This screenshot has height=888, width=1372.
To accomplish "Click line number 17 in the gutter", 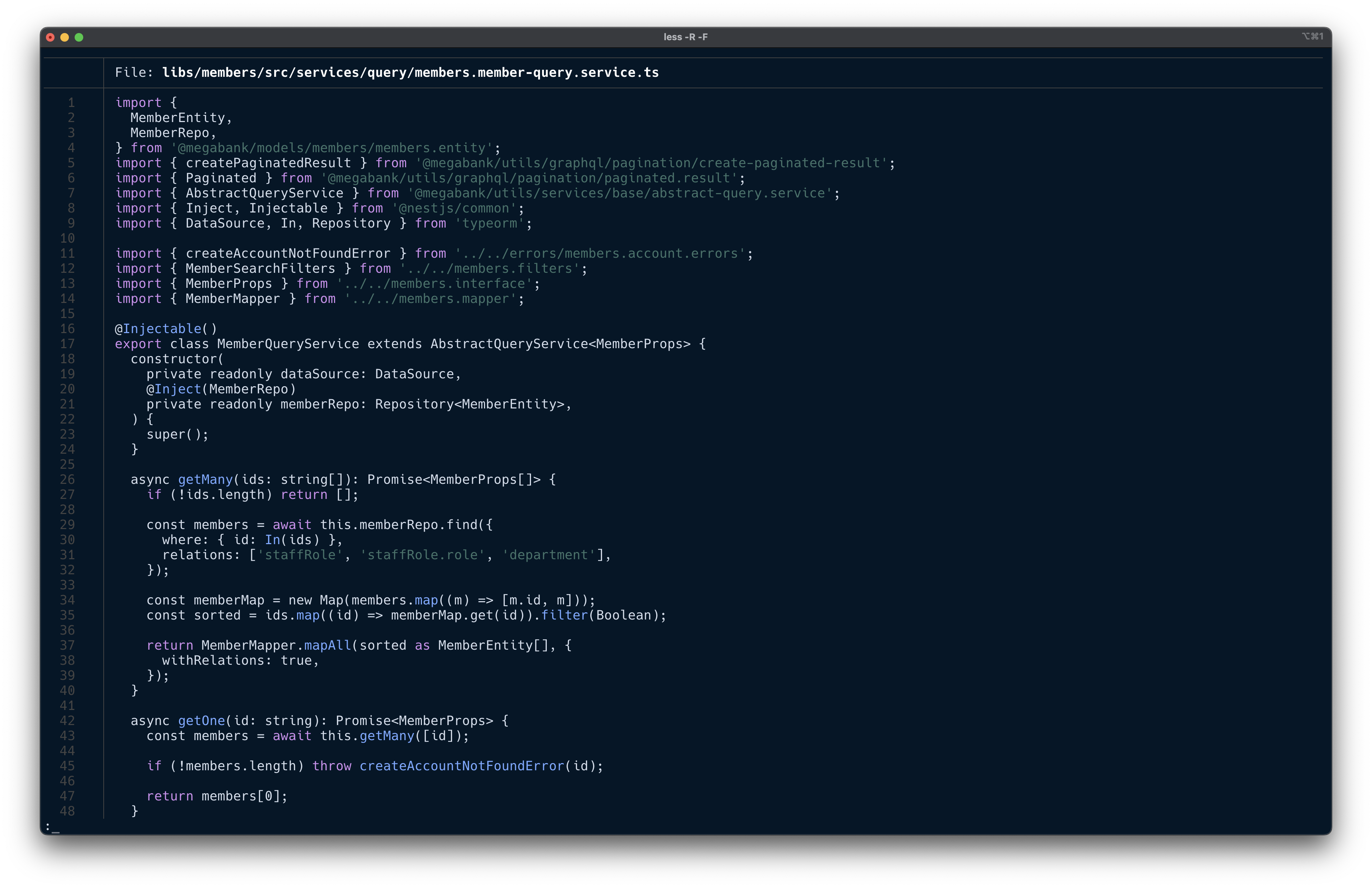I will [x=67, y=344].
